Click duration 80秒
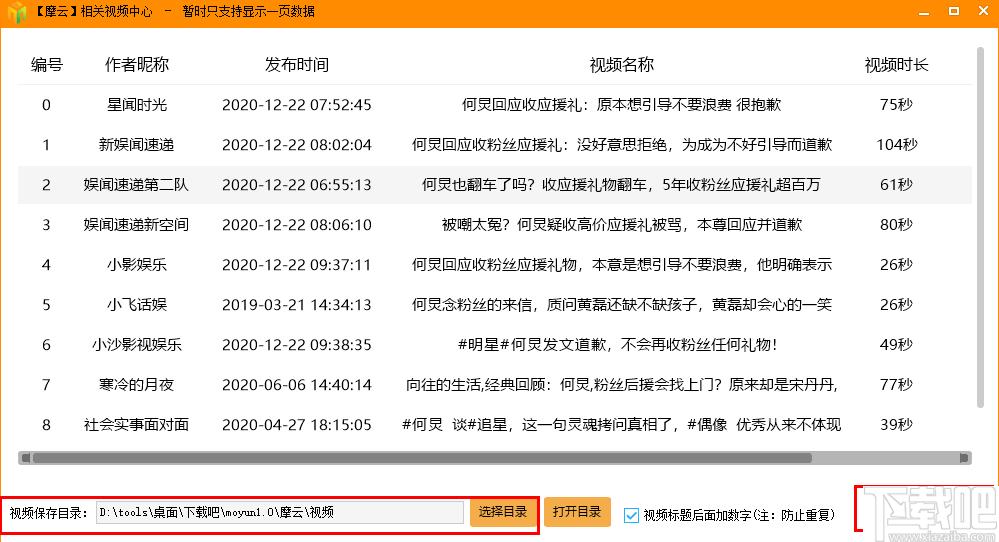 896,225
